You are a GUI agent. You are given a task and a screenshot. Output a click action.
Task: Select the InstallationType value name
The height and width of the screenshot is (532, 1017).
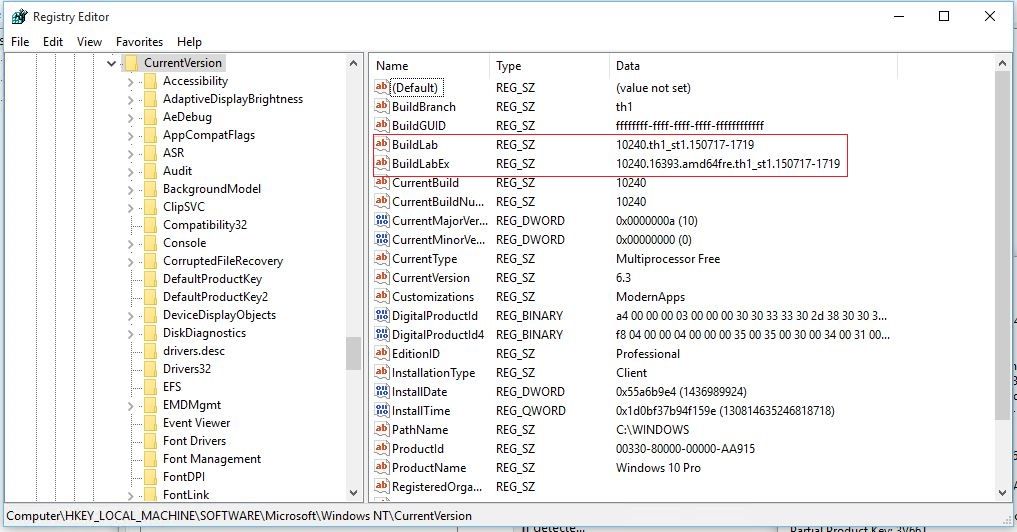coord(433,372)
